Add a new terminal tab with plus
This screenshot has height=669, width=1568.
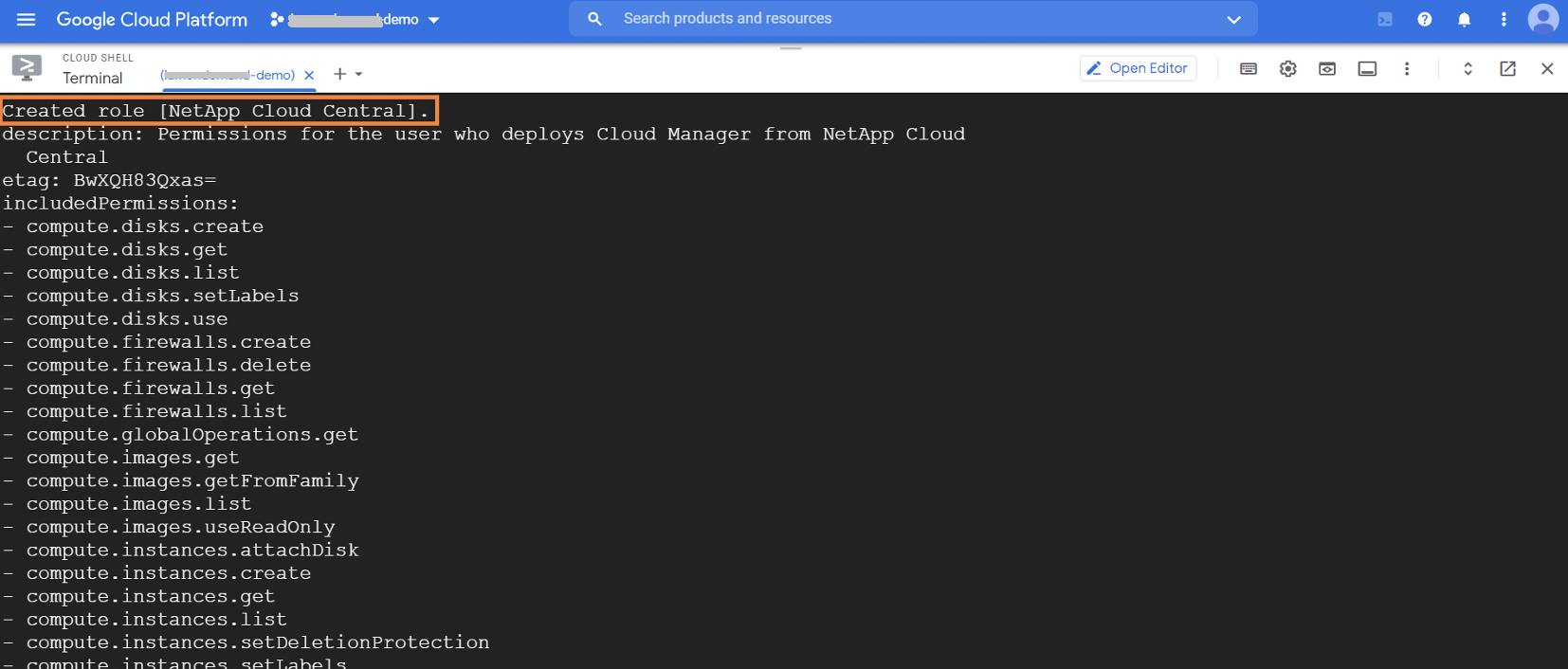coord(339,74)
